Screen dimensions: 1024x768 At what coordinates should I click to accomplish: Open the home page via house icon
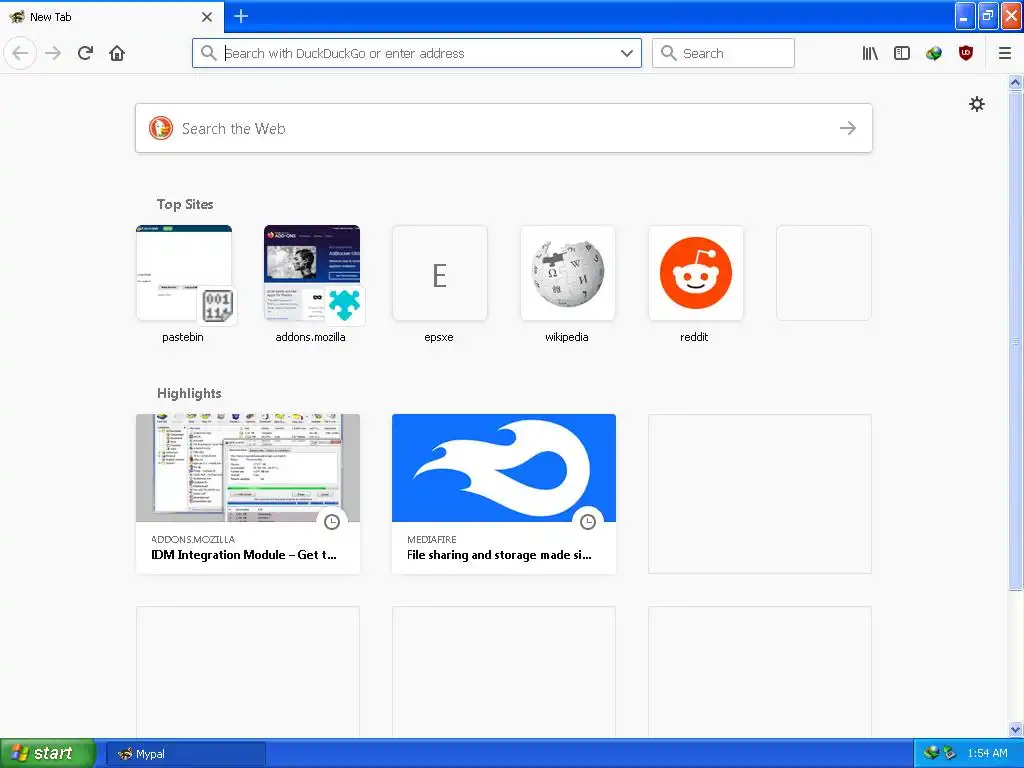(117, 53)
